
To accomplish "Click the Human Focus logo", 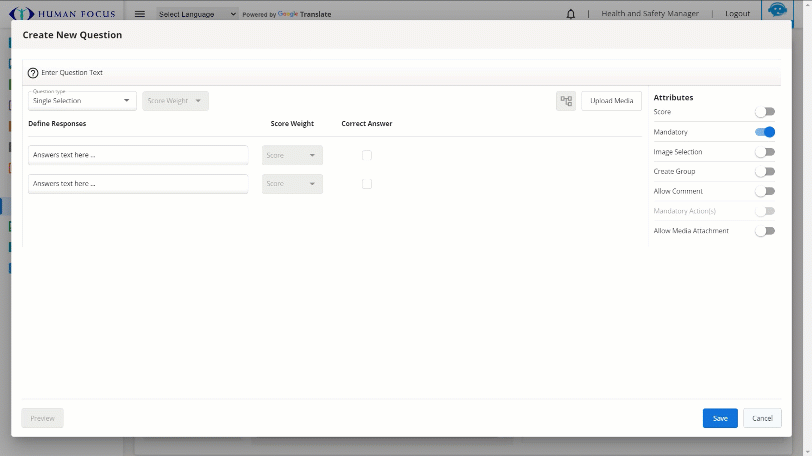I will (65, 14).
